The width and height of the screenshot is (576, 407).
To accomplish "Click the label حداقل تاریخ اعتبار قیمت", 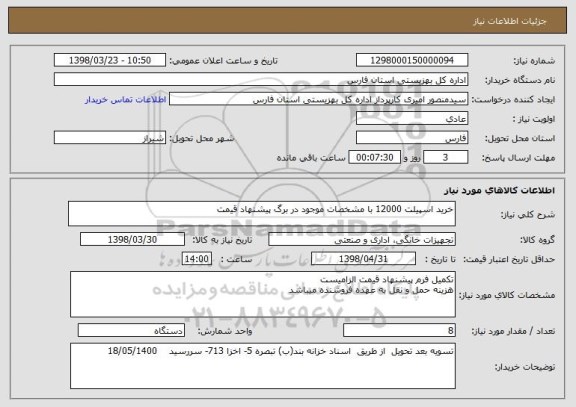I will [509, 259].
